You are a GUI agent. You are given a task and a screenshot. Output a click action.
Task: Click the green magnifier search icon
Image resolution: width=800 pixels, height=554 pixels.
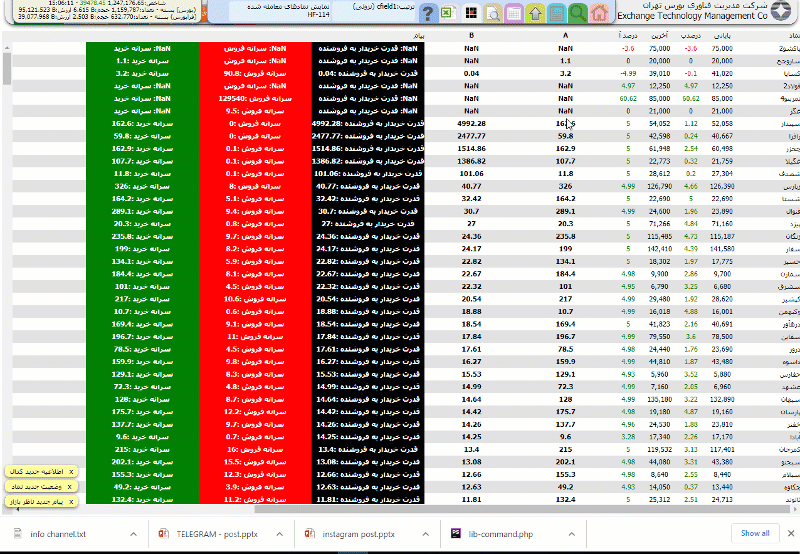(578, 13)
